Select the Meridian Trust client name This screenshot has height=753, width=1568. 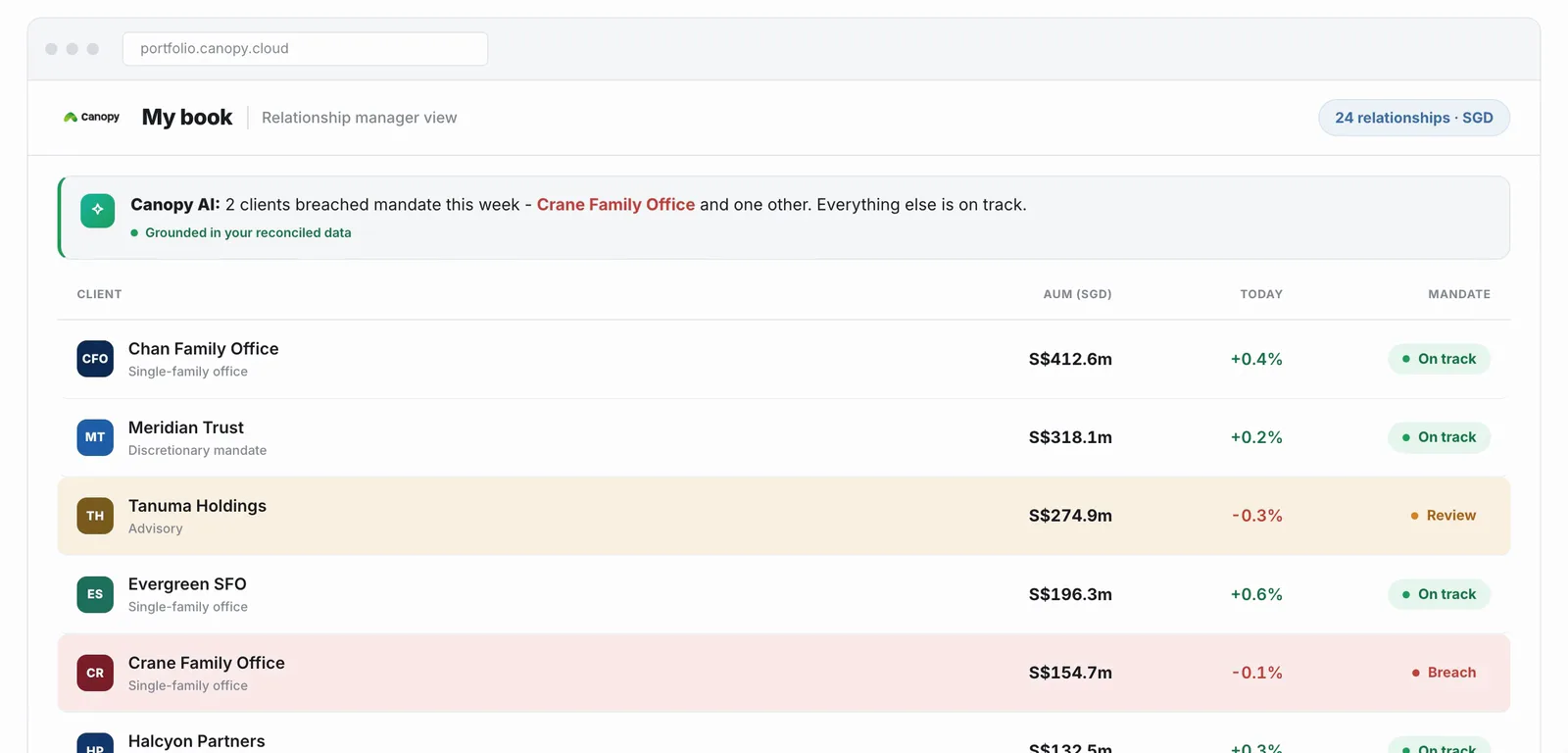pyautogui.click(x=186, y=427)
